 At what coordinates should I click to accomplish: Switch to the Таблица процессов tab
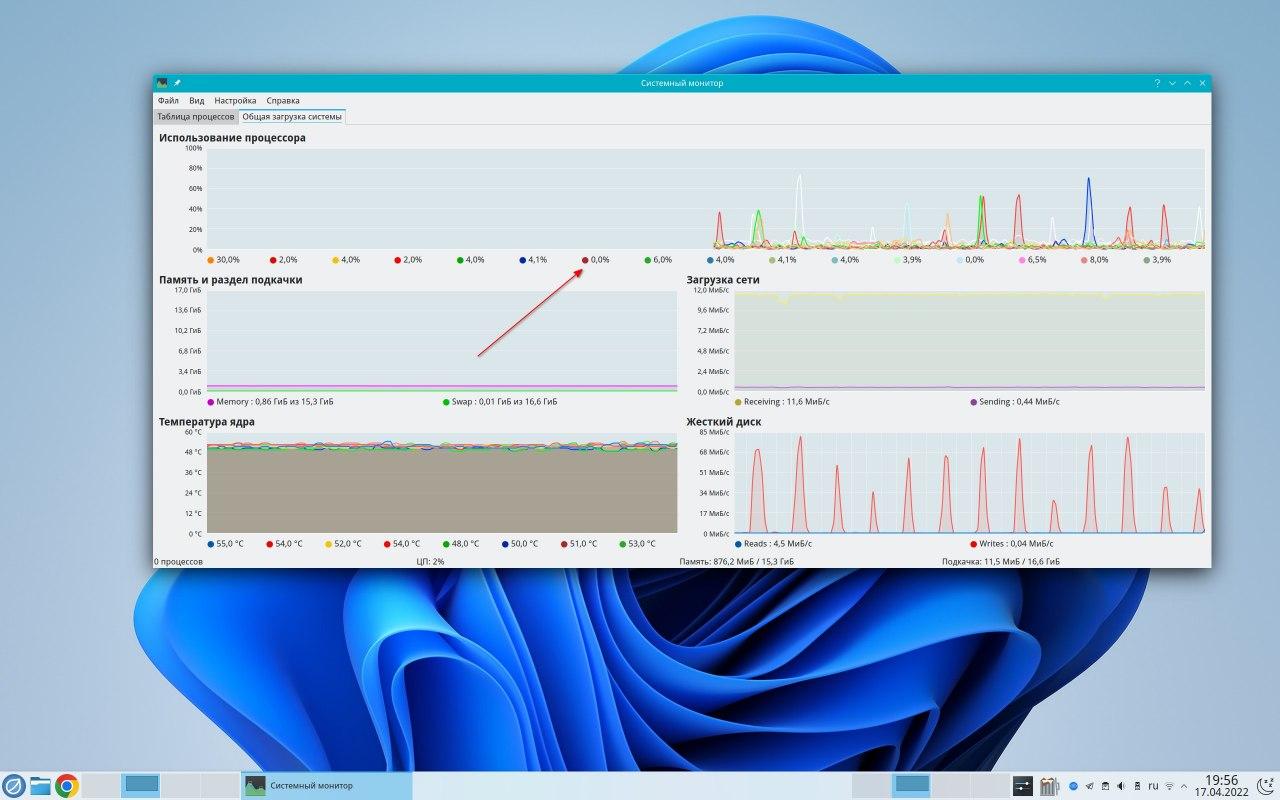(196, 117)
